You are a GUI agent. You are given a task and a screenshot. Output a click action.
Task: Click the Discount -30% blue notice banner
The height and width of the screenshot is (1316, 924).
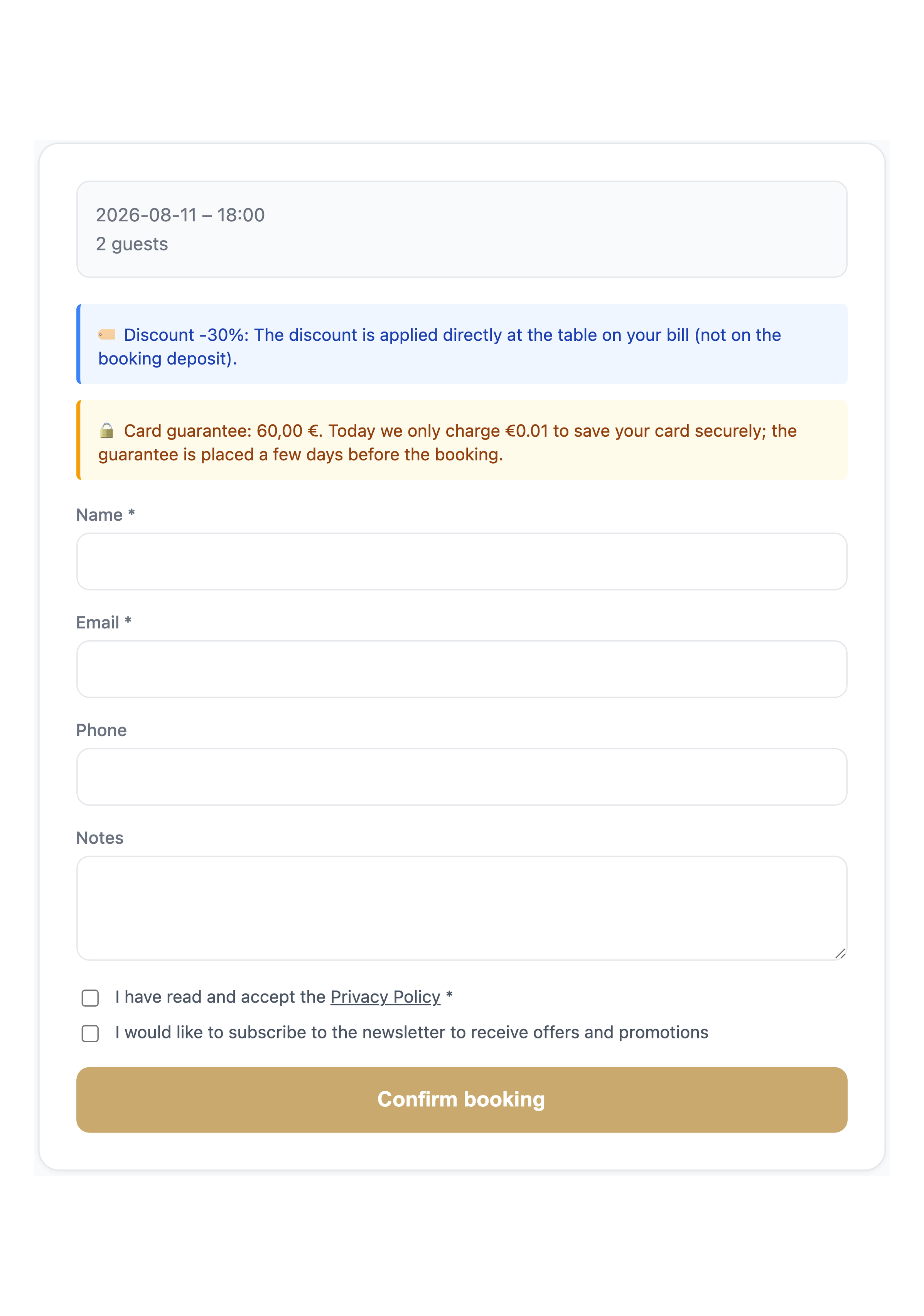click(462, 344)
